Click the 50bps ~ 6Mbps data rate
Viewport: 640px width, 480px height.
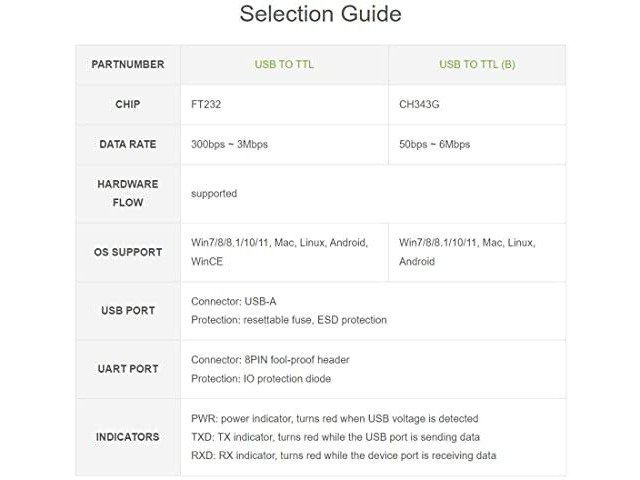[434, 144]
